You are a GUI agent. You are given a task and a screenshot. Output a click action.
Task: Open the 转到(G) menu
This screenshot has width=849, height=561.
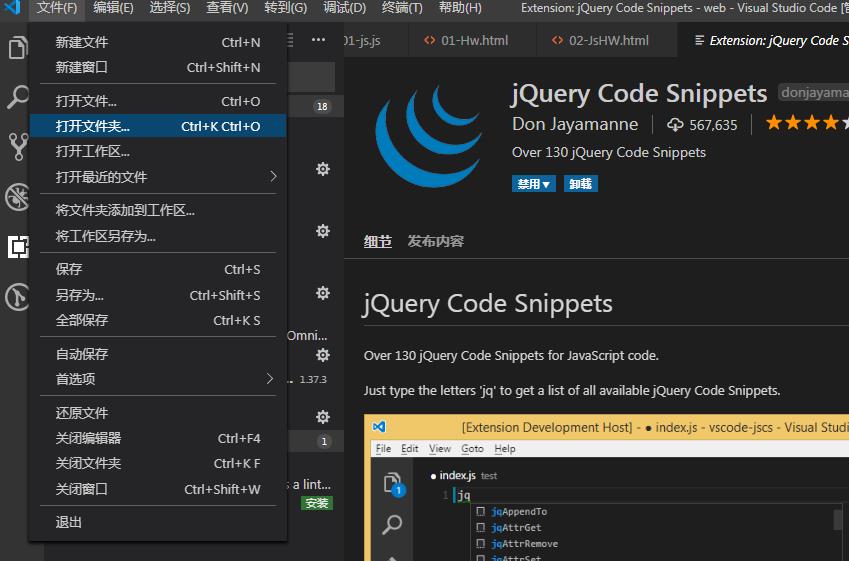285,8
